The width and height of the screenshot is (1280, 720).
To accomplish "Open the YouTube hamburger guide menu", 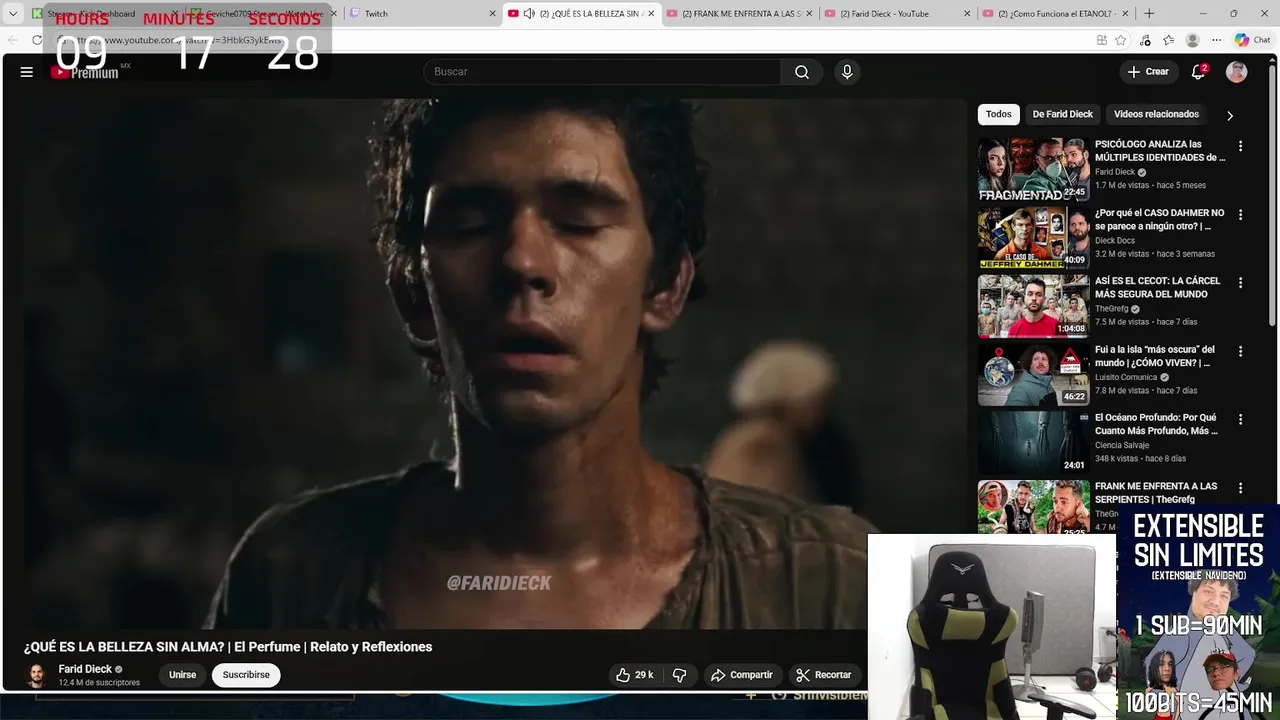I will tap(27, 72).
